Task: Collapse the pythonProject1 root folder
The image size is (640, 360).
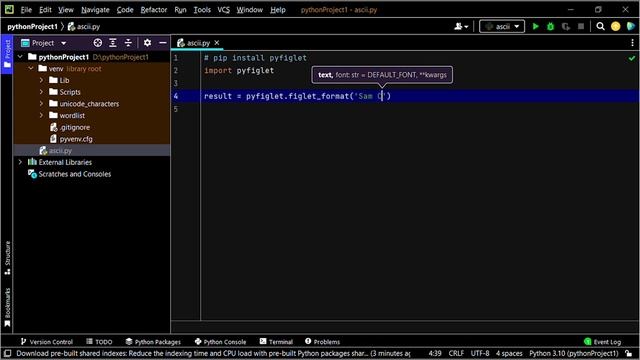Action: (x=20, y=57)
